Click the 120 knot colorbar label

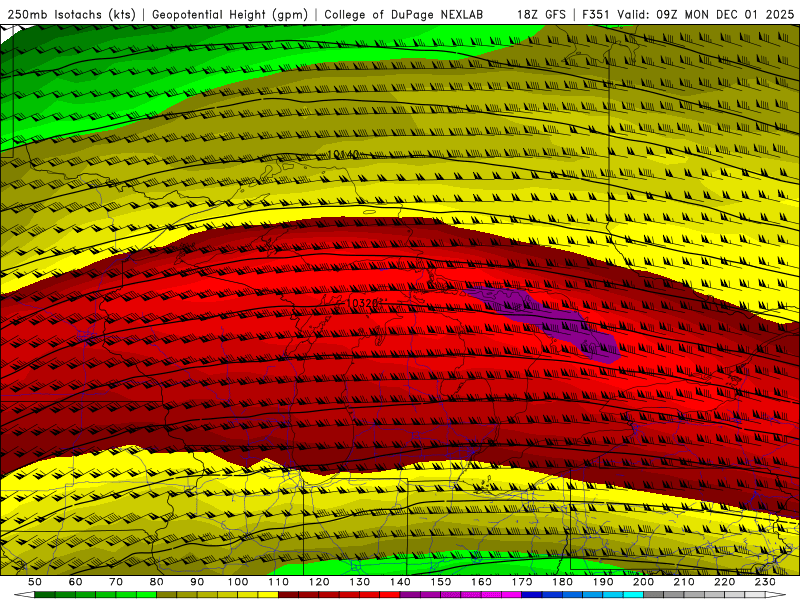319,582
